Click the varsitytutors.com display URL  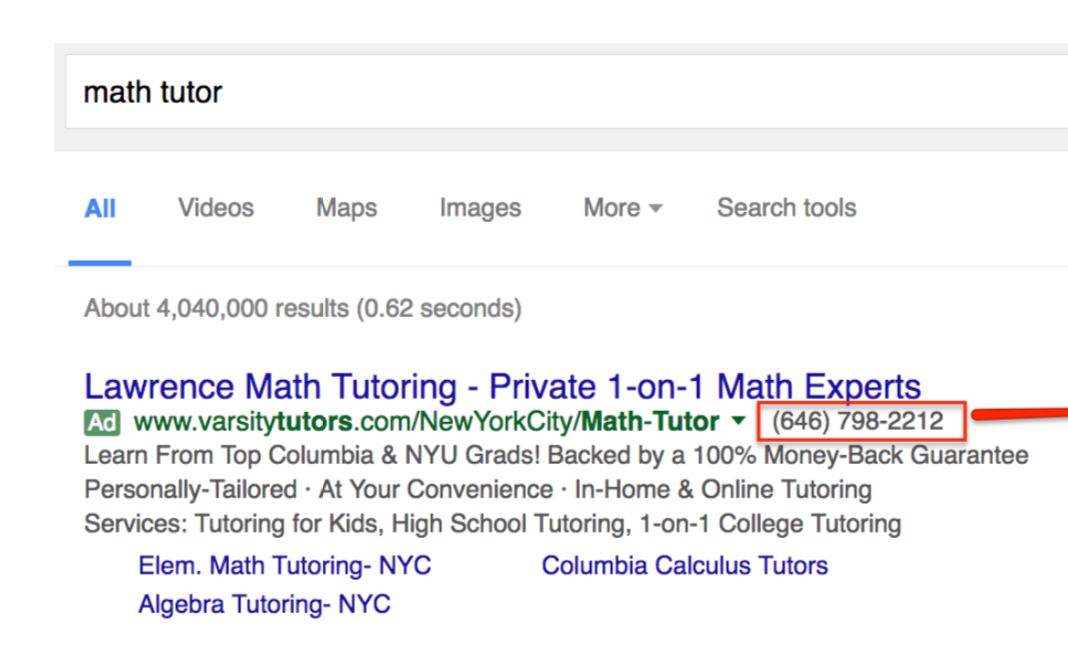(426, 422)
